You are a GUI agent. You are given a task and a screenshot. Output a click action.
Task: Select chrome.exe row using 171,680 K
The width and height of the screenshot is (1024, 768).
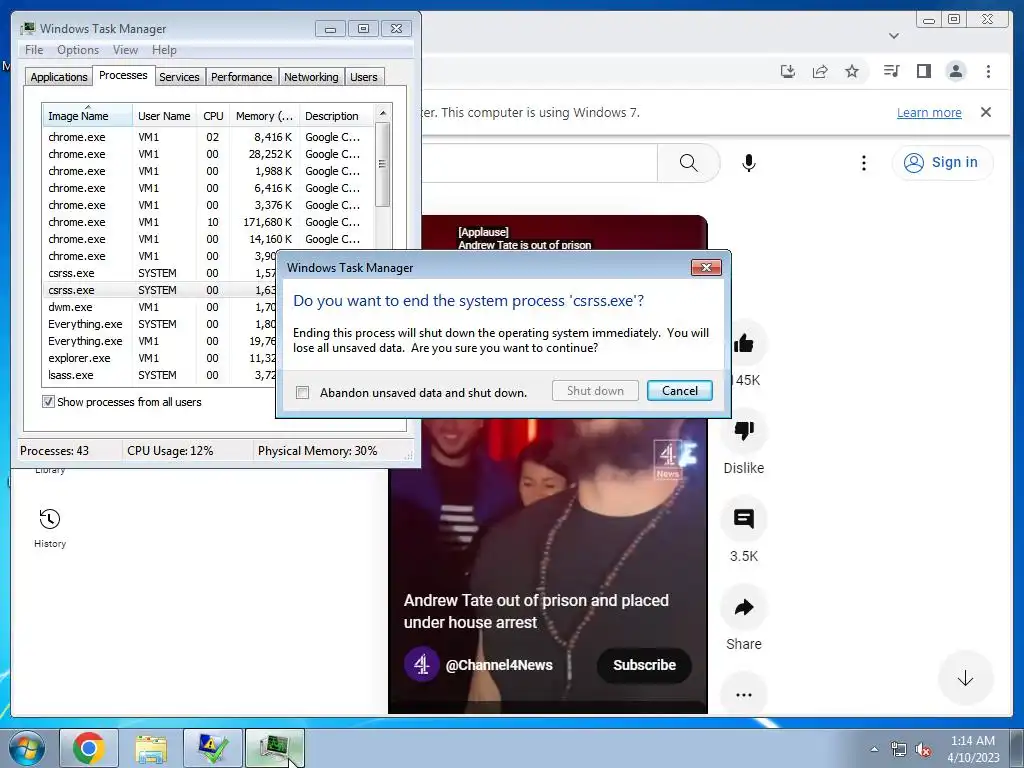pyautogui.click(x=209, y=222)
